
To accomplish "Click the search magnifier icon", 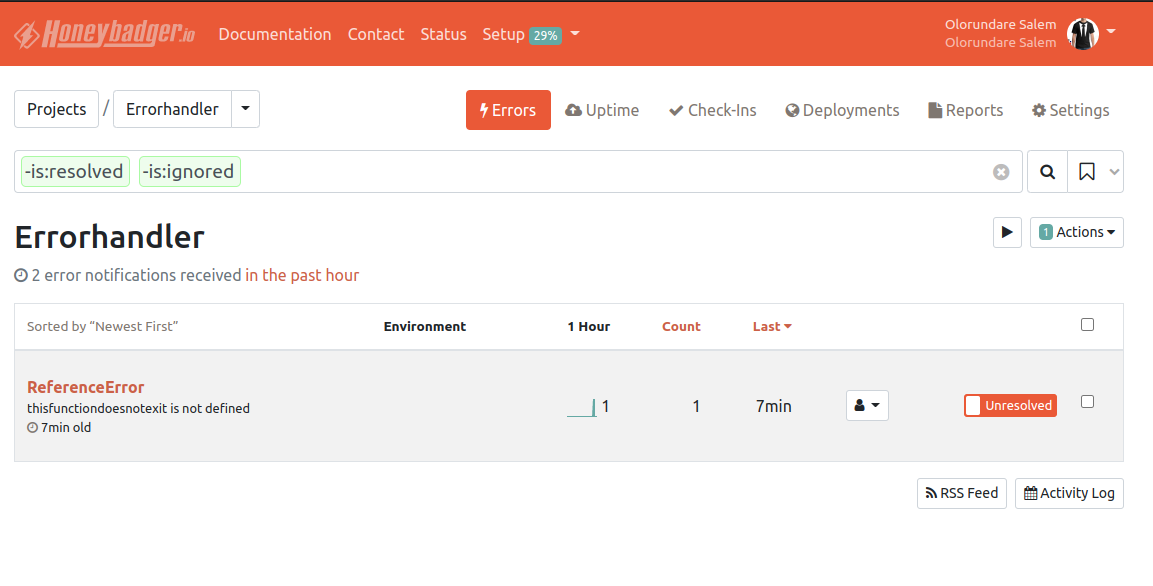I will tap(1047, 172).
